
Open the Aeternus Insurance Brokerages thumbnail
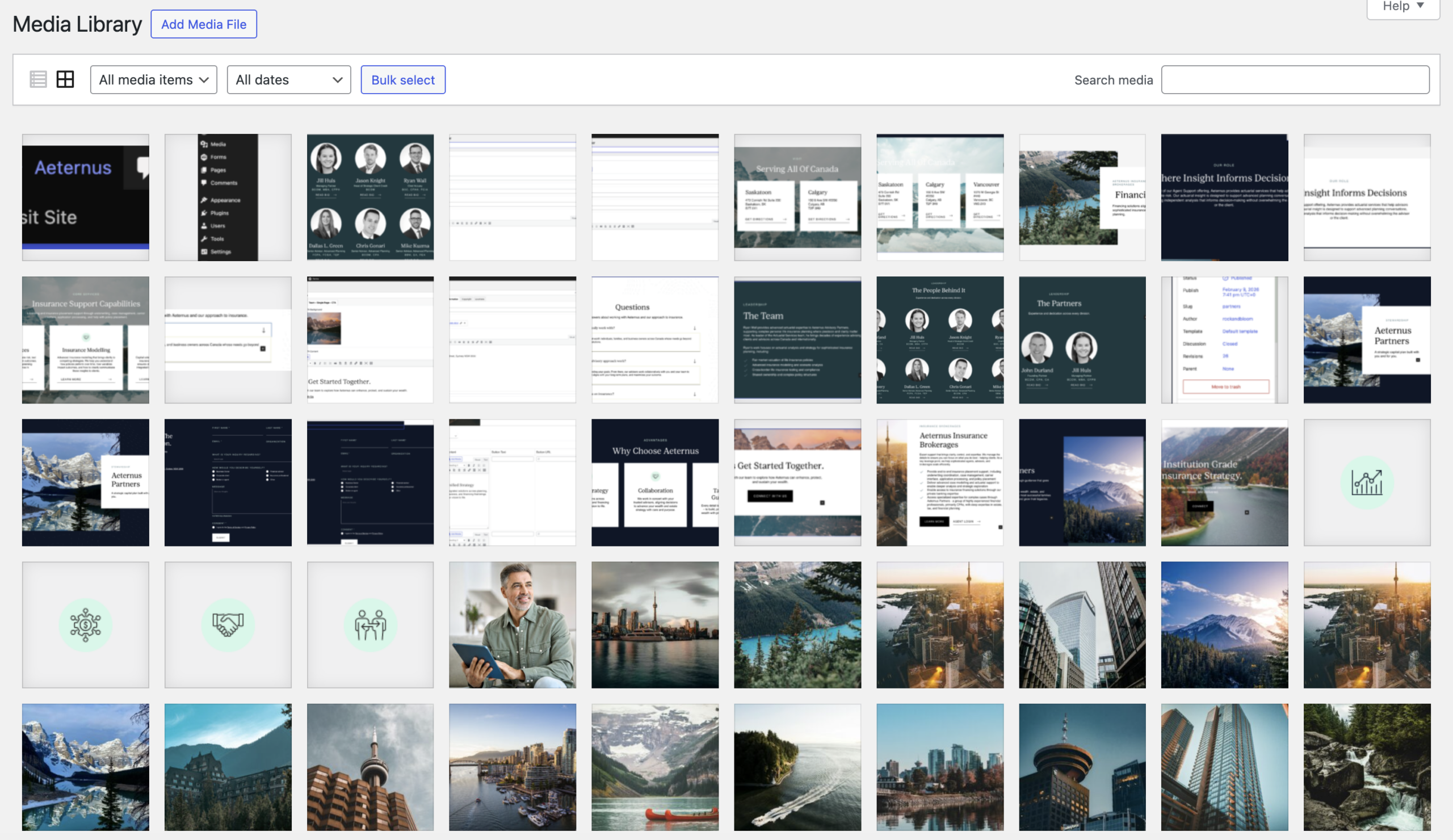pos(939,482)
